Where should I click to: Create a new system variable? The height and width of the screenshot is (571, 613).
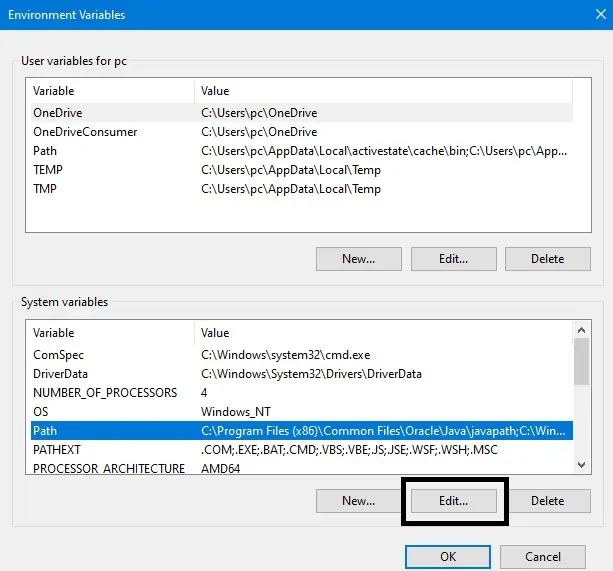click(x=358, y=501)
